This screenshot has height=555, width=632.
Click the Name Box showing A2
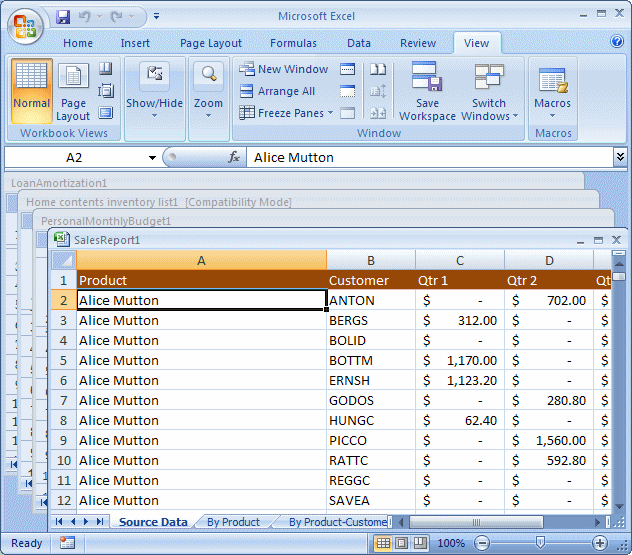pyautogui.click(x=75, y=158)
